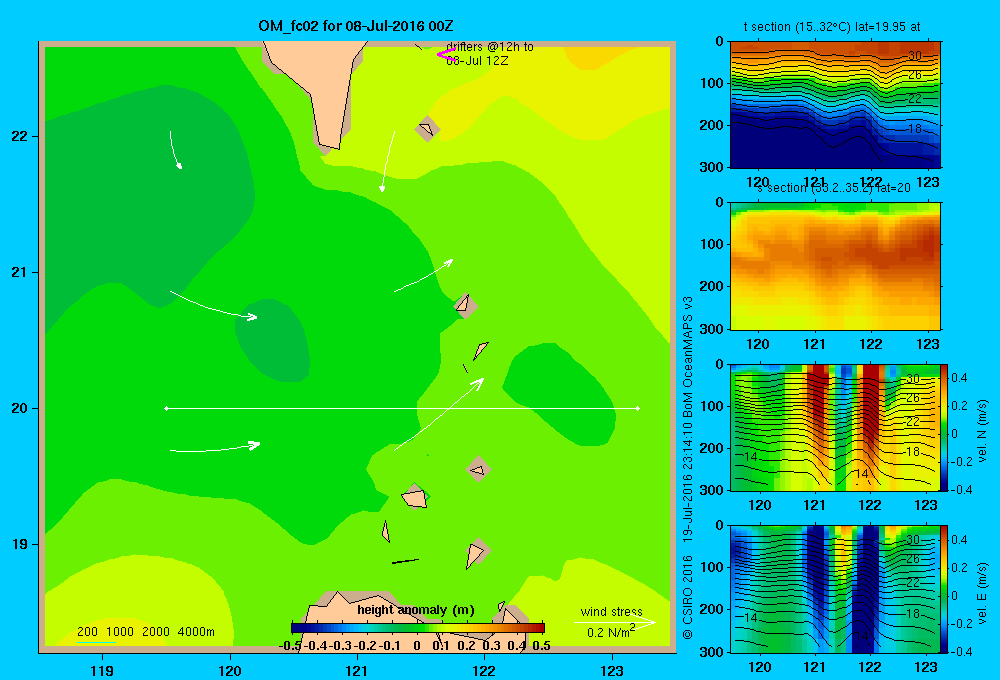Click the 's section (33.2..35.2) lat=20' title
The width and height of the screenshot is (1000, 680).
pos(834,188)
